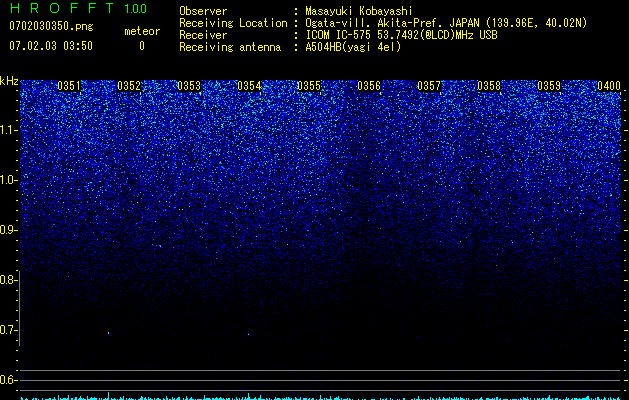
Task: Click the 0.6 kHz axis label
Action: click(8, 380)
